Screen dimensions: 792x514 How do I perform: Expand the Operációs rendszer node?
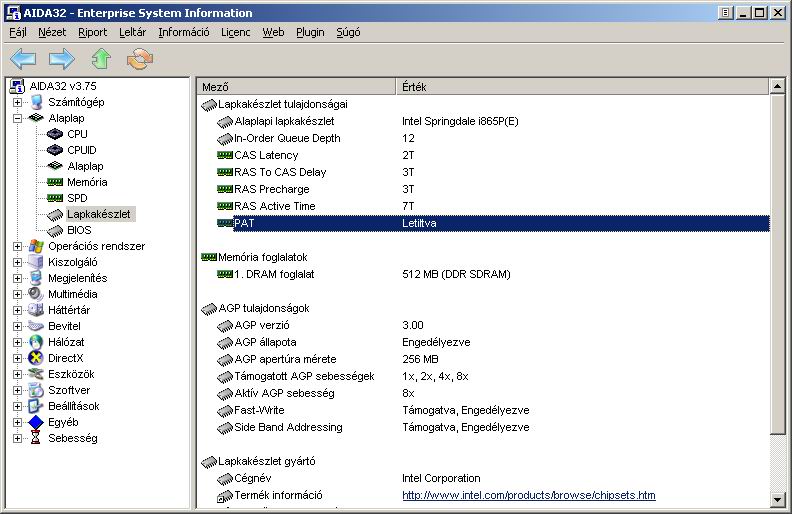click(x=17, y=246)
